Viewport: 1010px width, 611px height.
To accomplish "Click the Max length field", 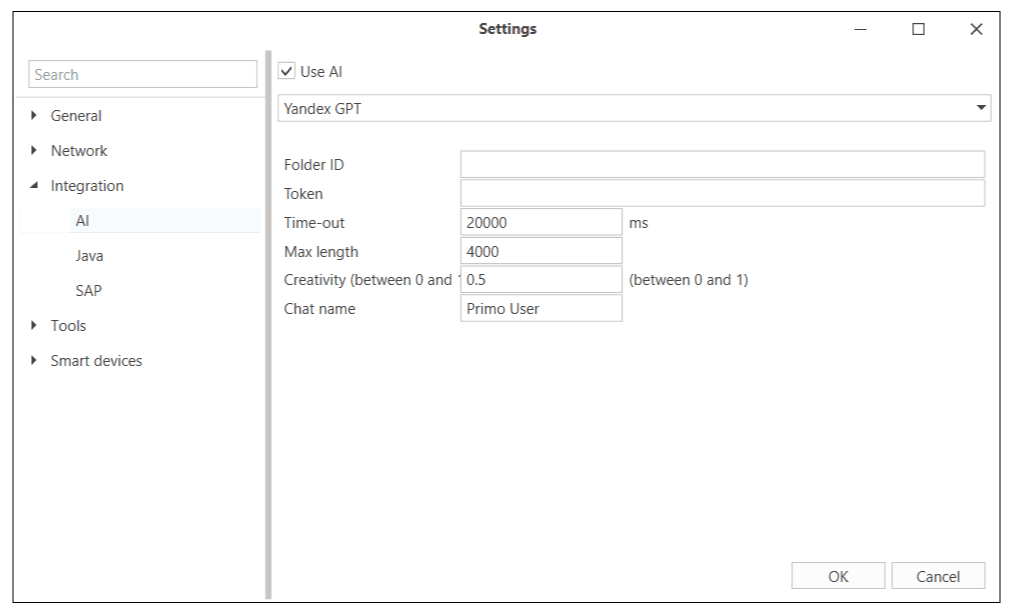I will [541, 251].
